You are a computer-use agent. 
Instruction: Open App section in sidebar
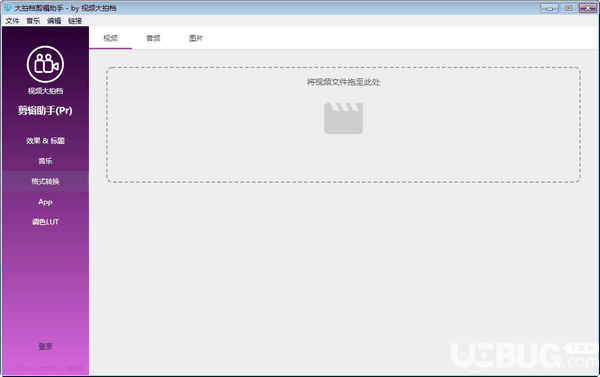click(x=45, y=202)
